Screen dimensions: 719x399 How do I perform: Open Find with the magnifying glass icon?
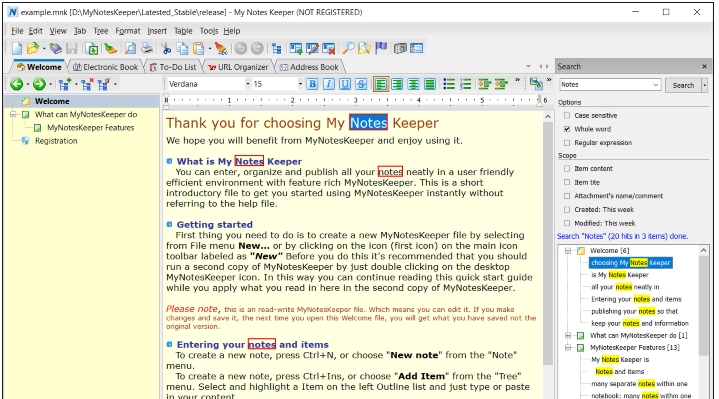pyautogui.click(x=348, y=48)
